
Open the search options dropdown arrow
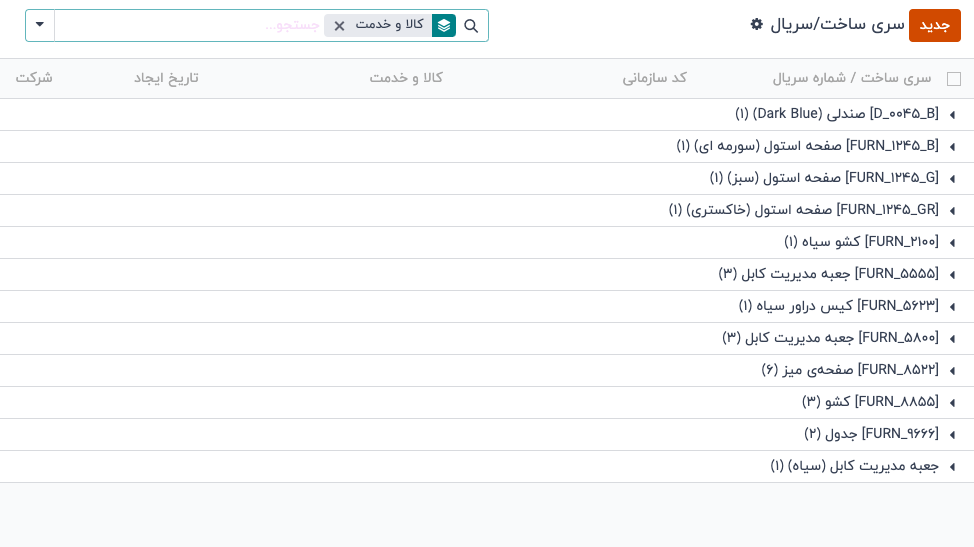tap(40, 25)
